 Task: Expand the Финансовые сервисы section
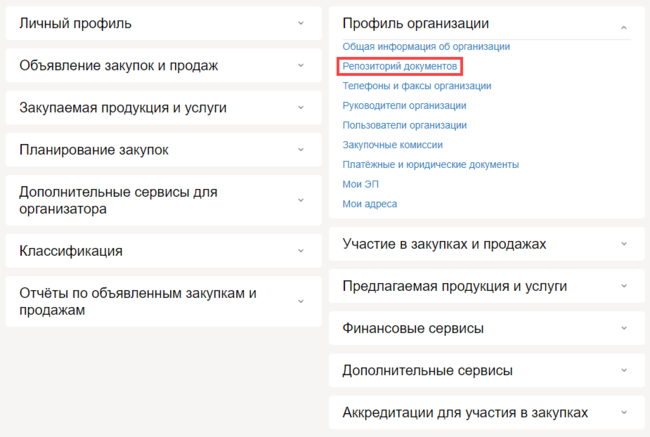pos(486,328)
